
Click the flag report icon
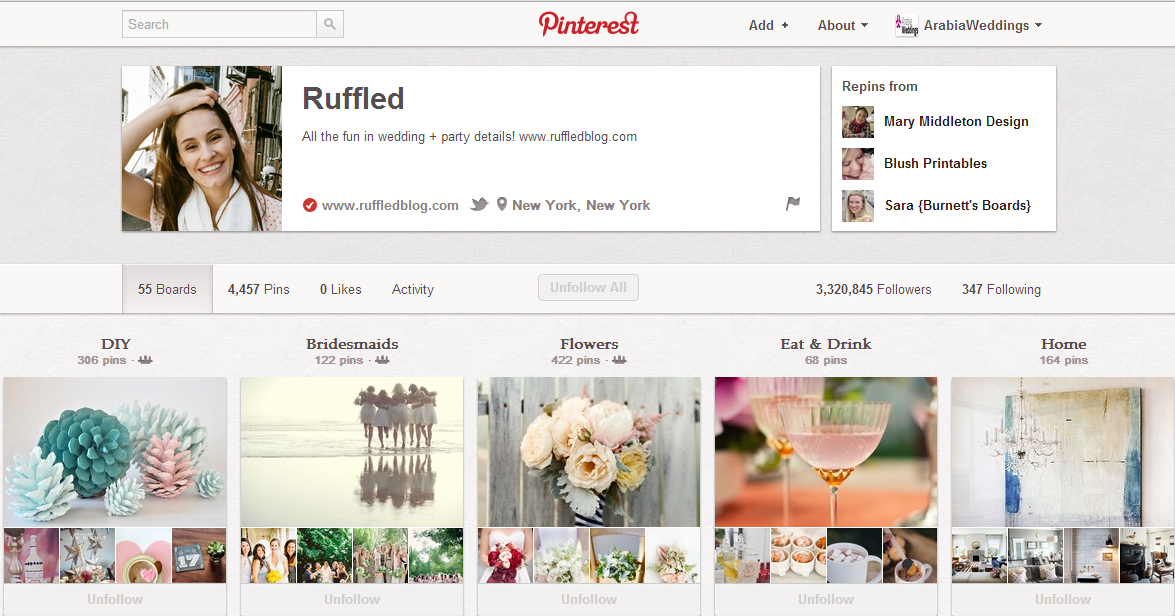coord(793,203)
